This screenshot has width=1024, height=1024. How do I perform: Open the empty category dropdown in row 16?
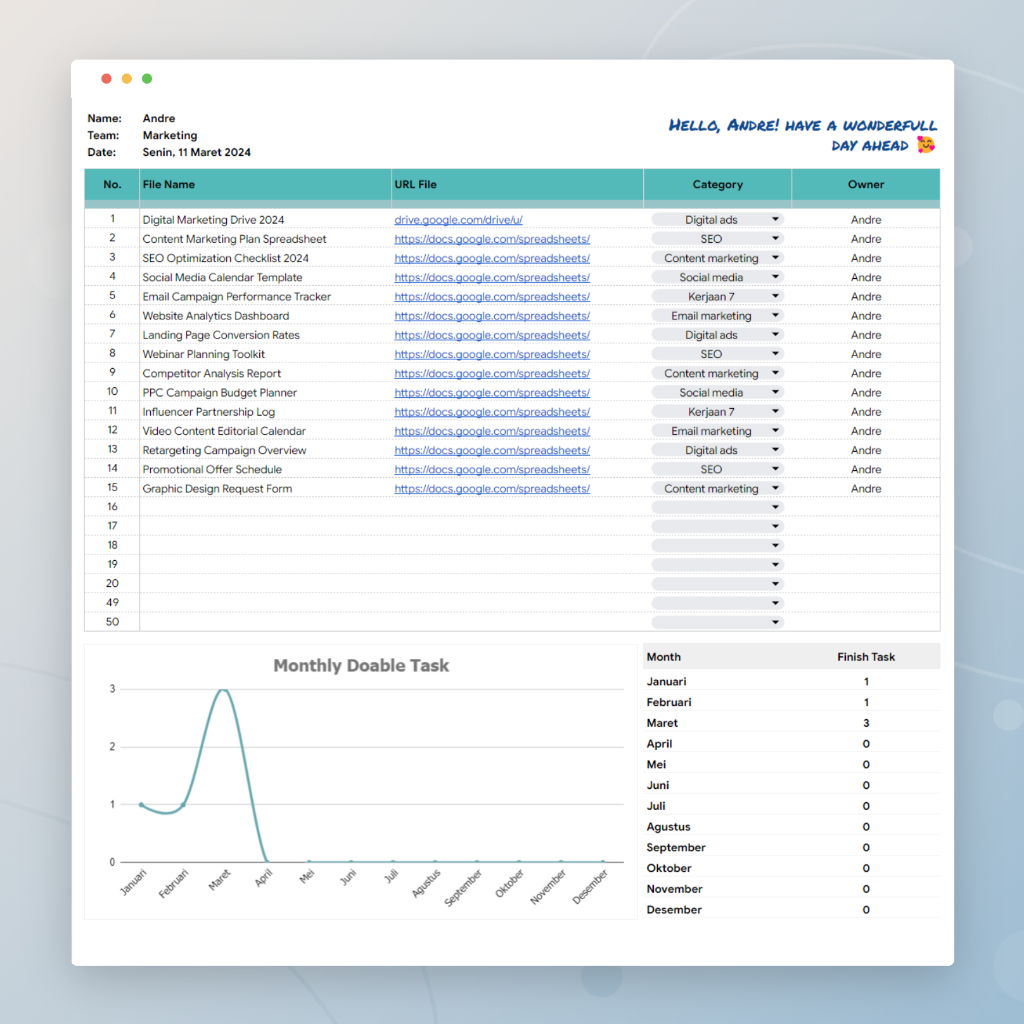pyautogui.click(x=775, y=507)
